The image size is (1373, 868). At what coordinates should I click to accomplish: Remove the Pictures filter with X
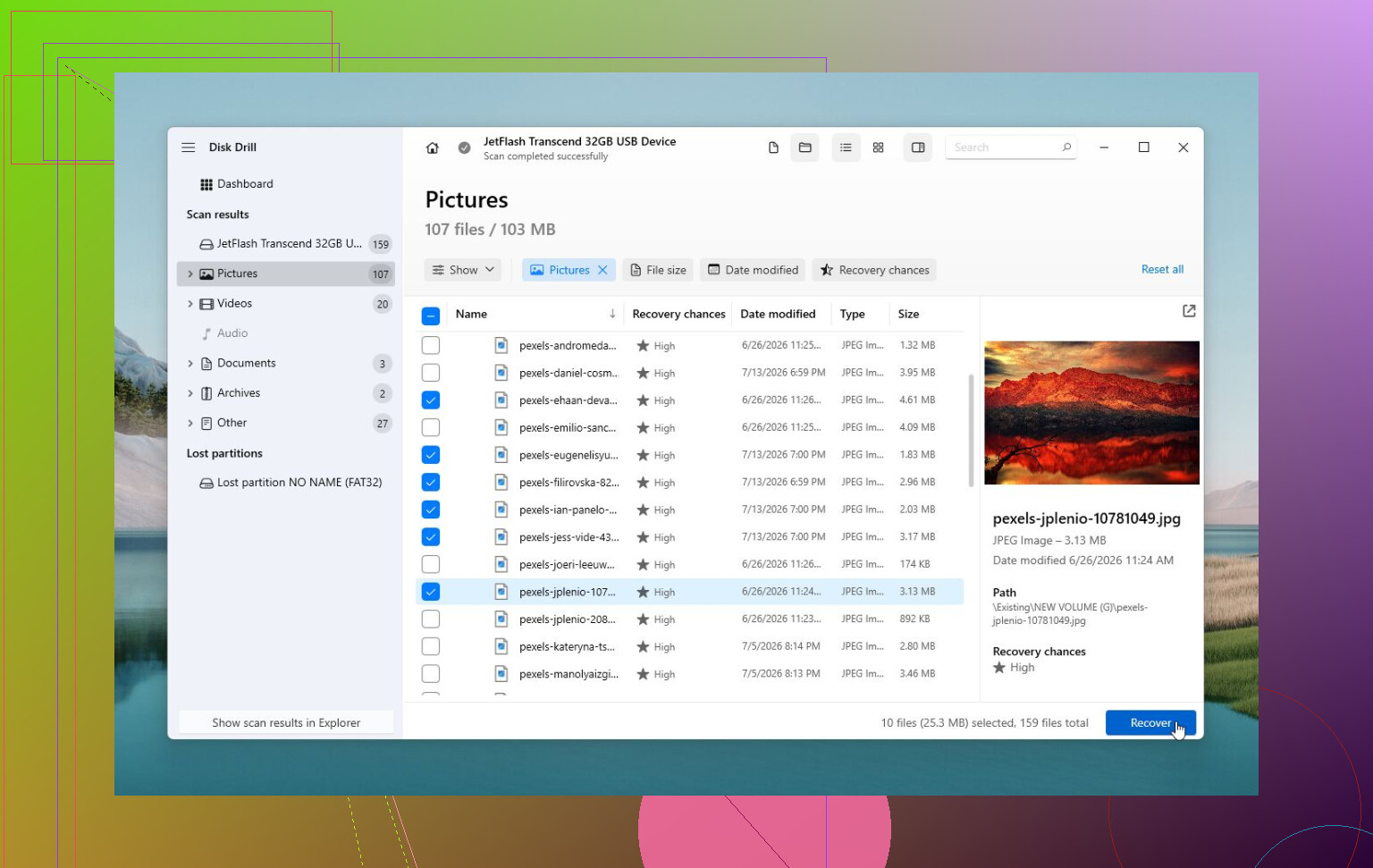pos(602,270)
